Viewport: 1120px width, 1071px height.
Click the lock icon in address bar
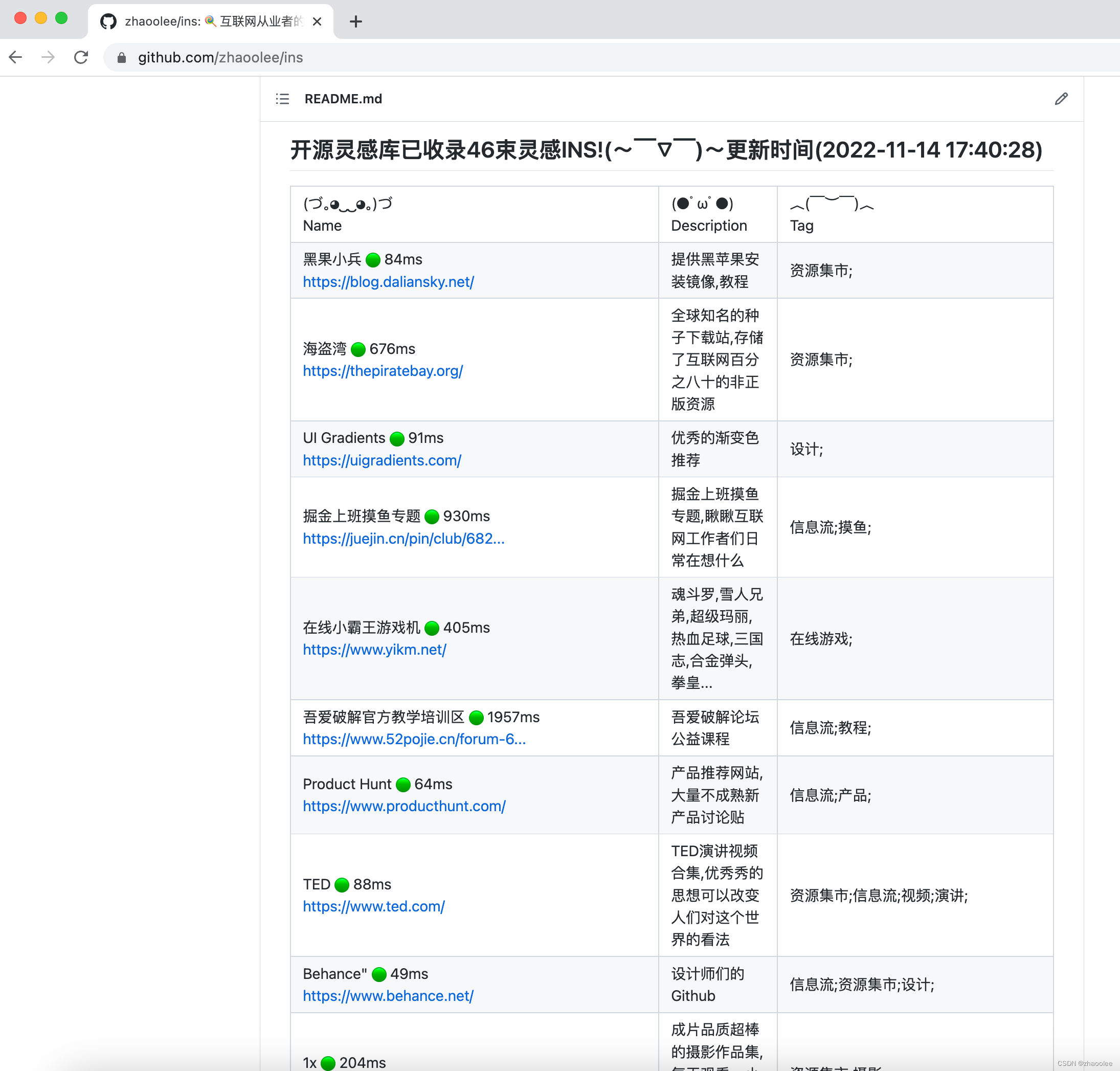tap(121, 58)
